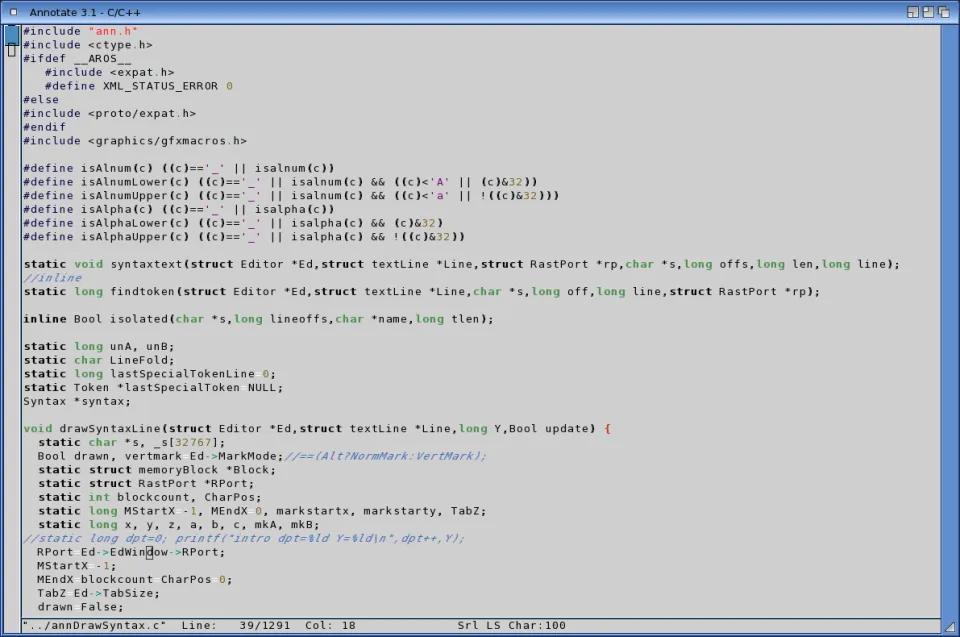Click the Col: 18 status indicator
960x637 pixels.
coord(330,625)
